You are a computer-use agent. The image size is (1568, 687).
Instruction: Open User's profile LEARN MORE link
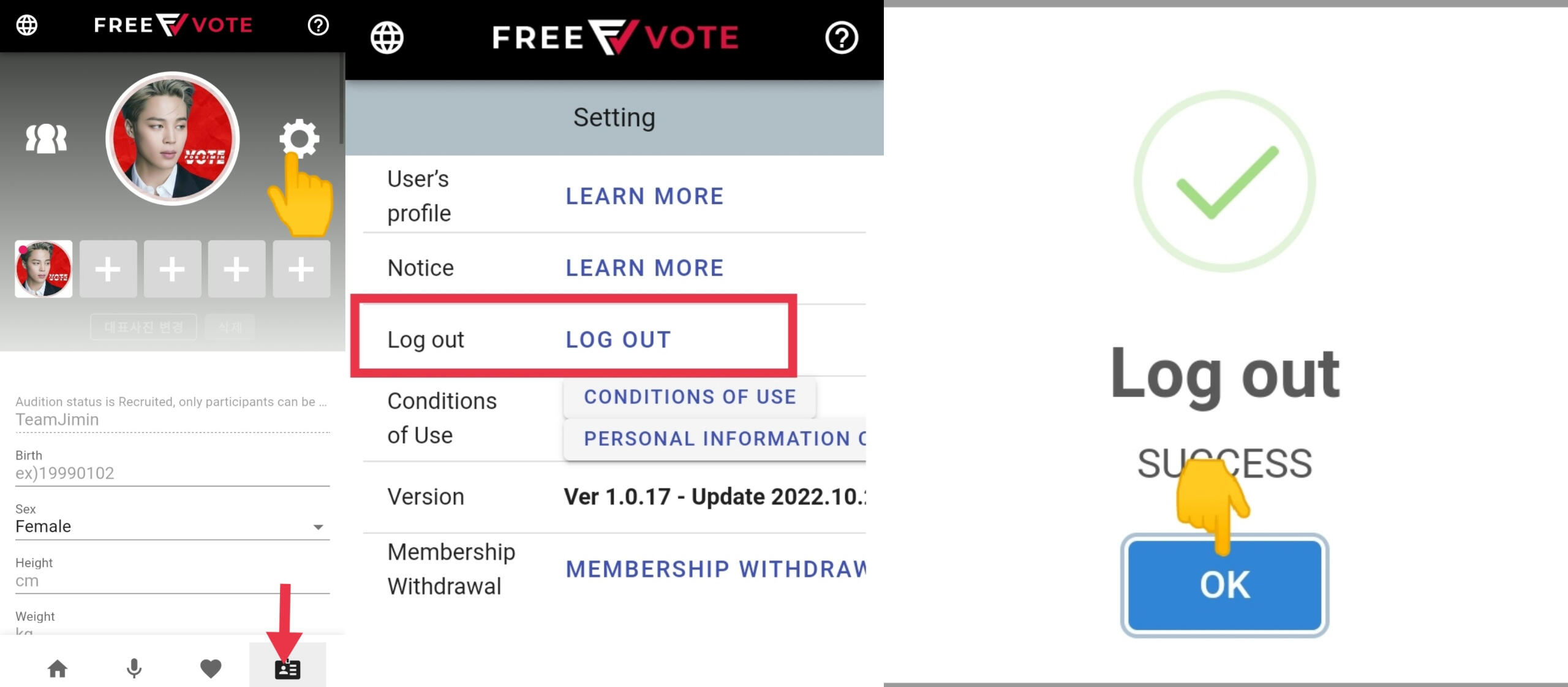tap(644, 196)
